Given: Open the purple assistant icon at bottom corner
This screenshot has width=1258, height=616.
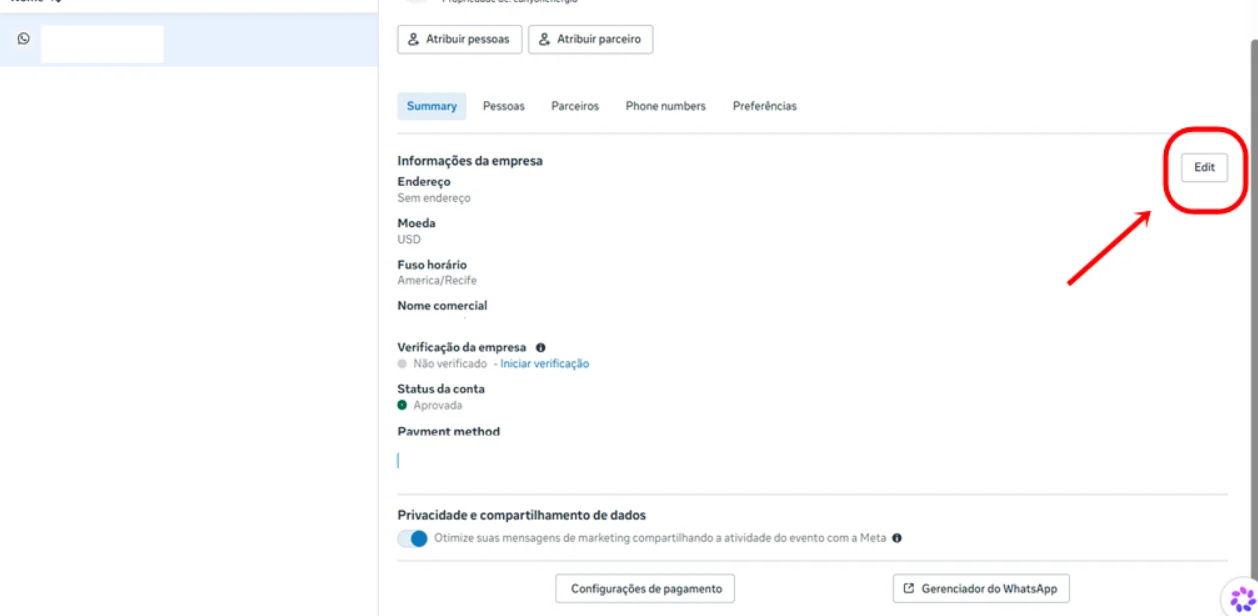Looking at the screenshot, I should pyautogui.click(x=1242, y=599).
